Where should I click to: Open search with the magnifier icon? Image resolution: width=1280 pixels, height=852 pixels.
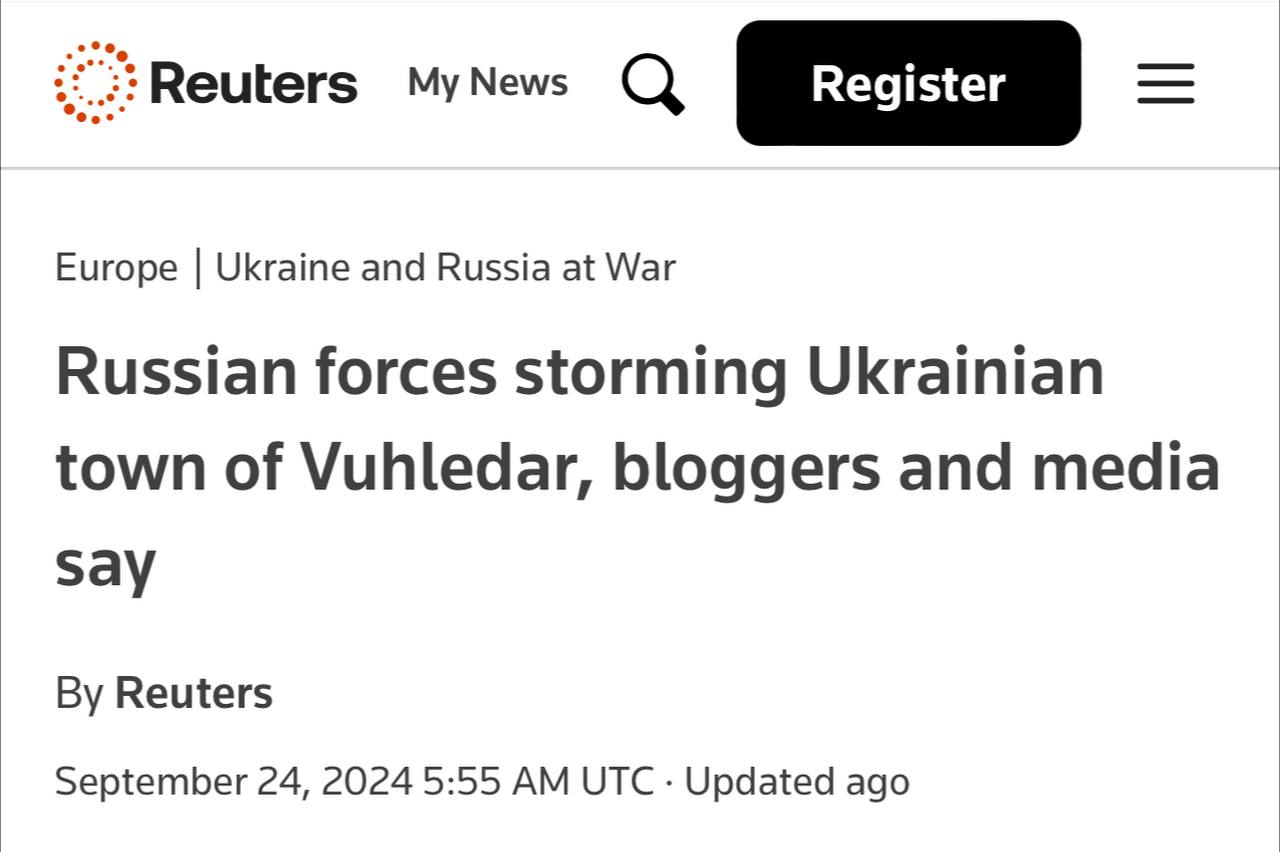(x=653, y=84)
